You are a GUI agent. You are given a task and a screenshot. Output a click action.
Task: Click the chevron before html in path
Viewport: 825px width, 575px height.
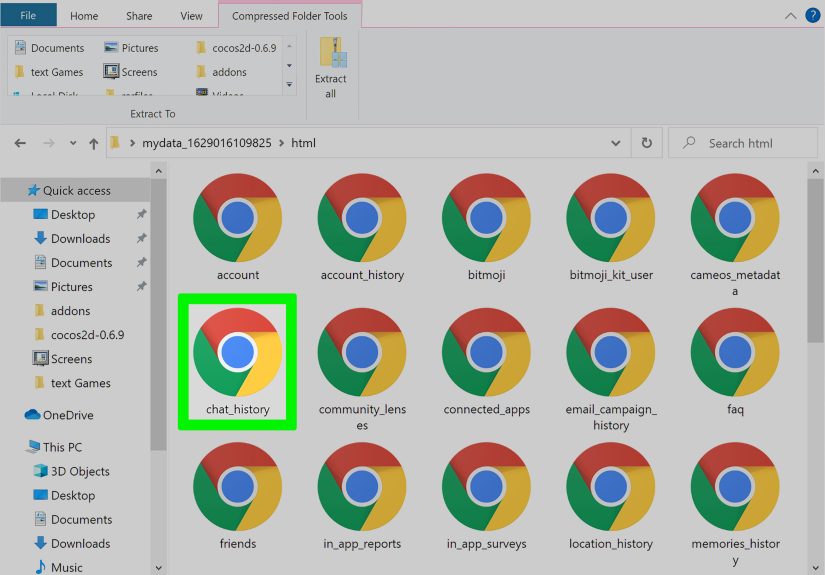point(281,143)
